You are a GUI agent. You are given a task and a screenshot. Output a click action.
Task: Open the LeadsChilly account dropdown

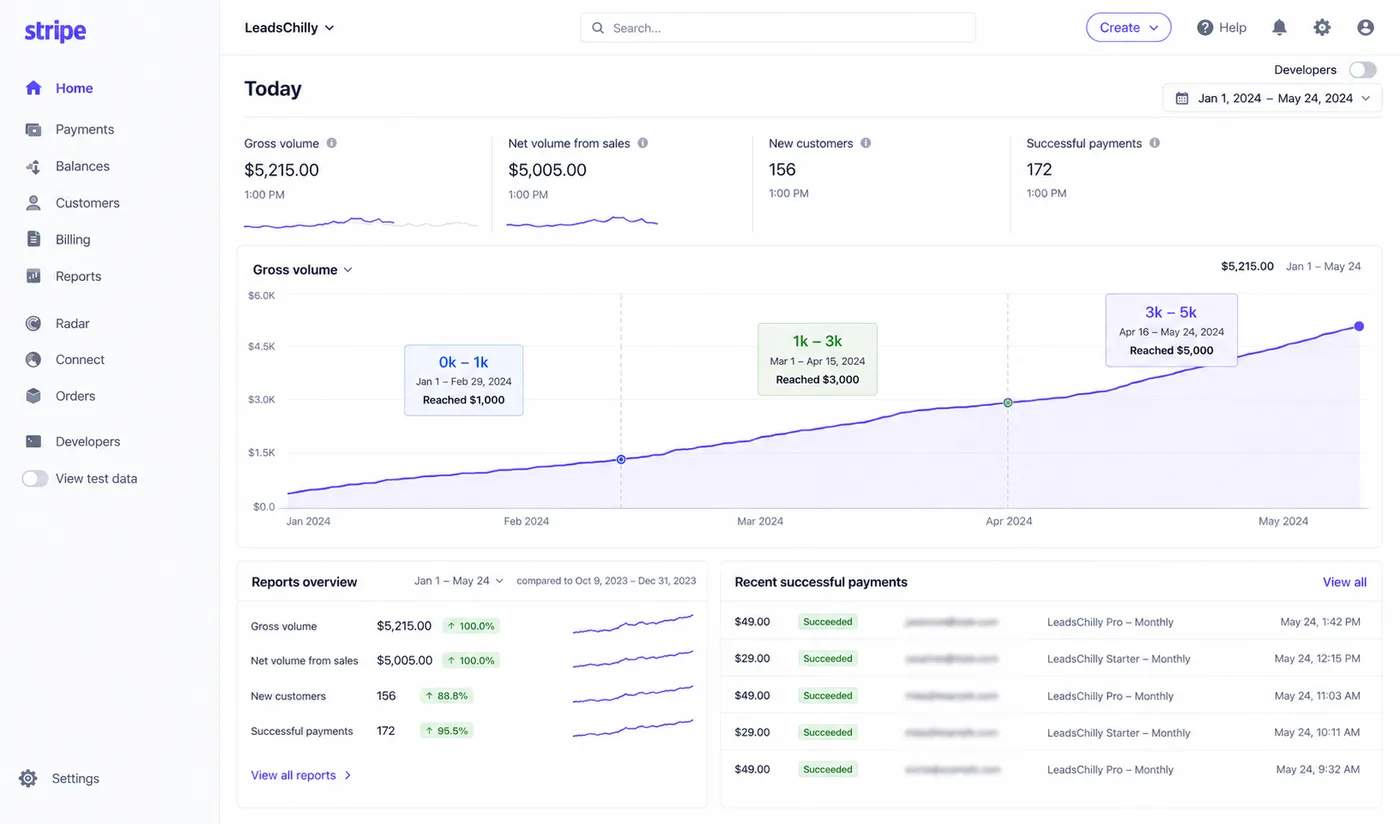pos(290,28)
